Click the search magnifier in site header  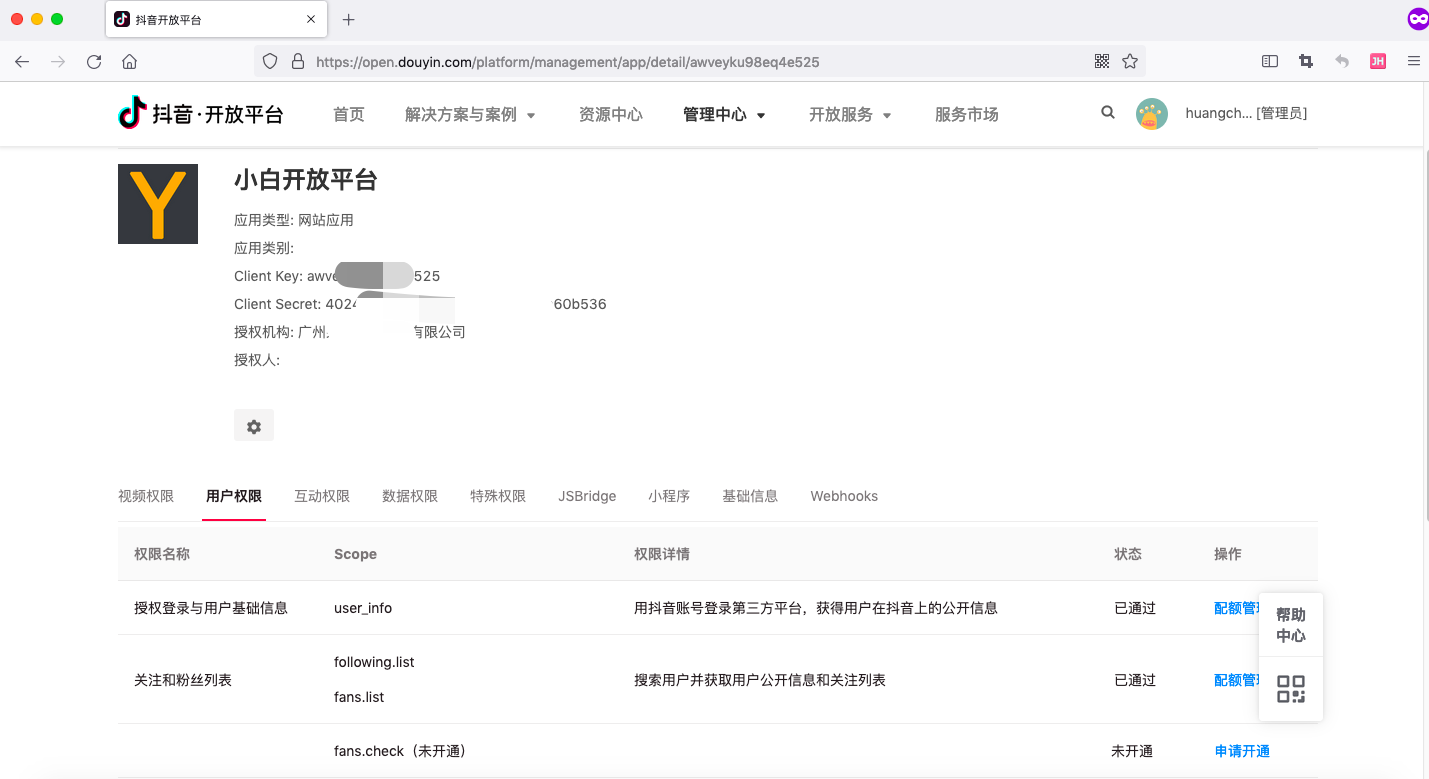pos(1108,113)
